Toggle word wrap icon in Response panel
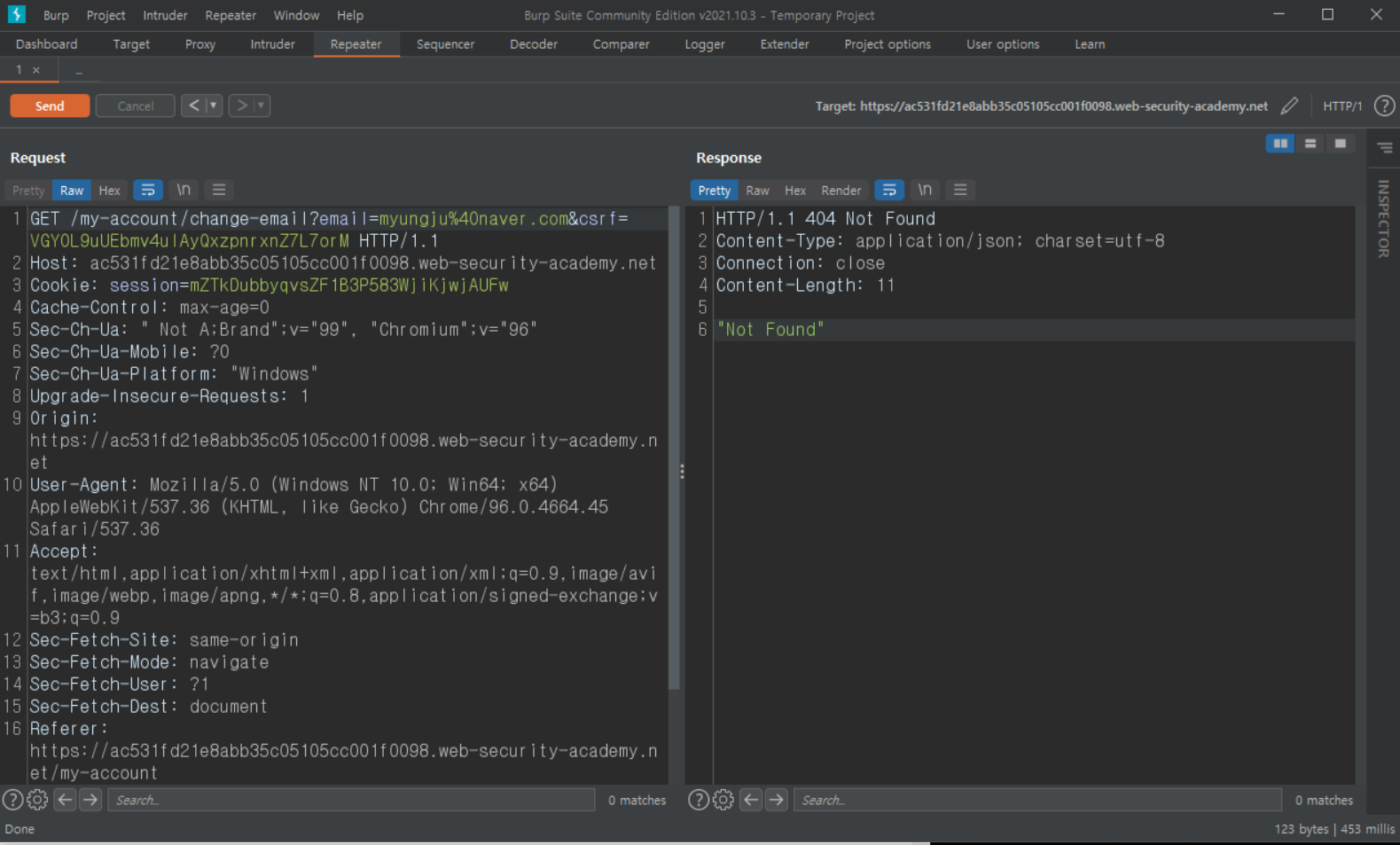Image resolution: width=1400 pixels, height=845 pixels. coord(889,190)
